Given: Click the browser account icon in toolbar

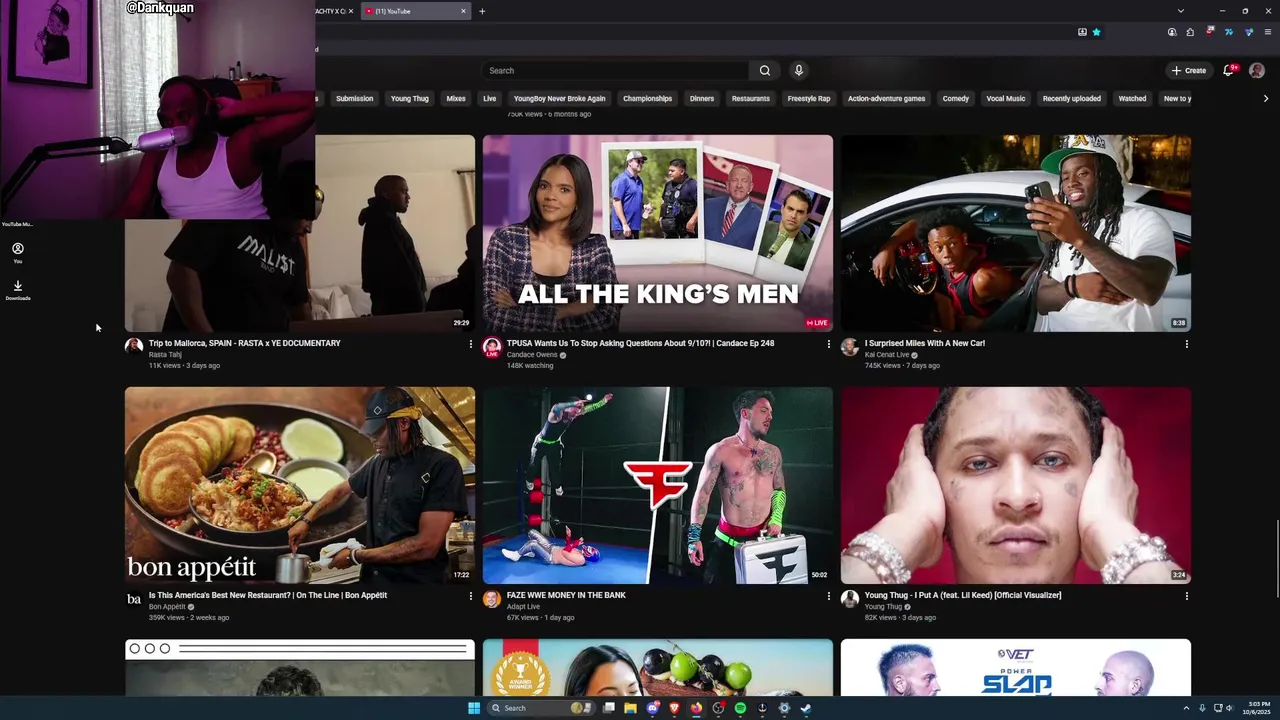Looking at the screenshot, I should 1172,32.
